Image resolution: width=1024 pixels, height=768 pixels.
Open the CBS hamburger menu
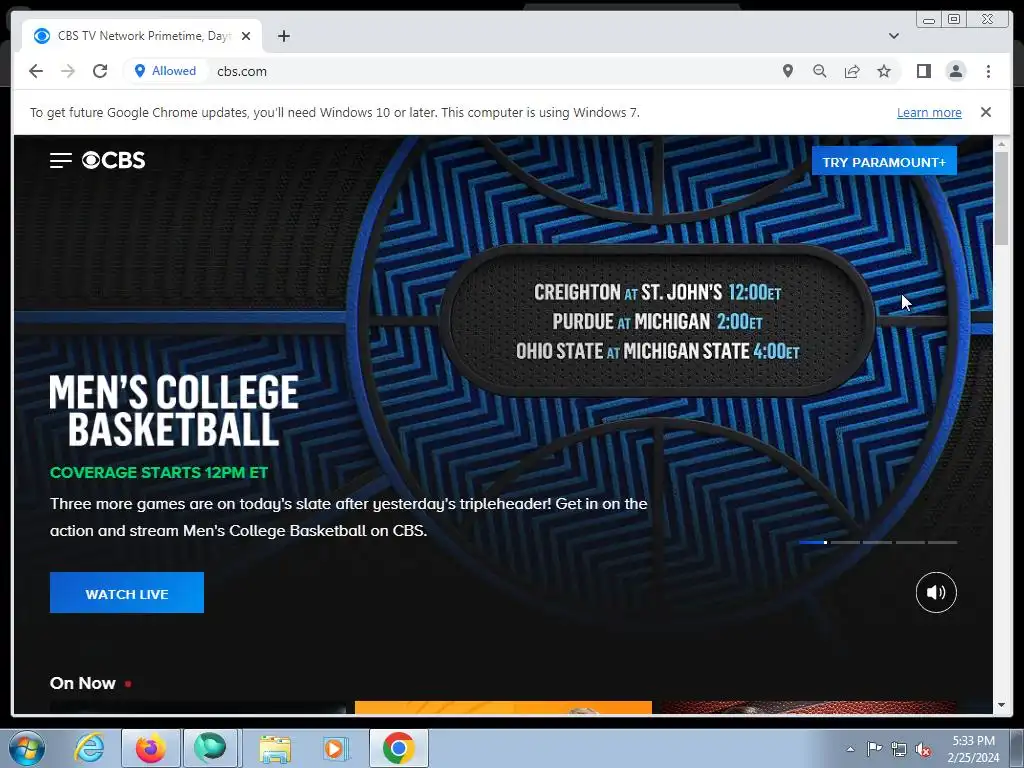pos(61,160)
